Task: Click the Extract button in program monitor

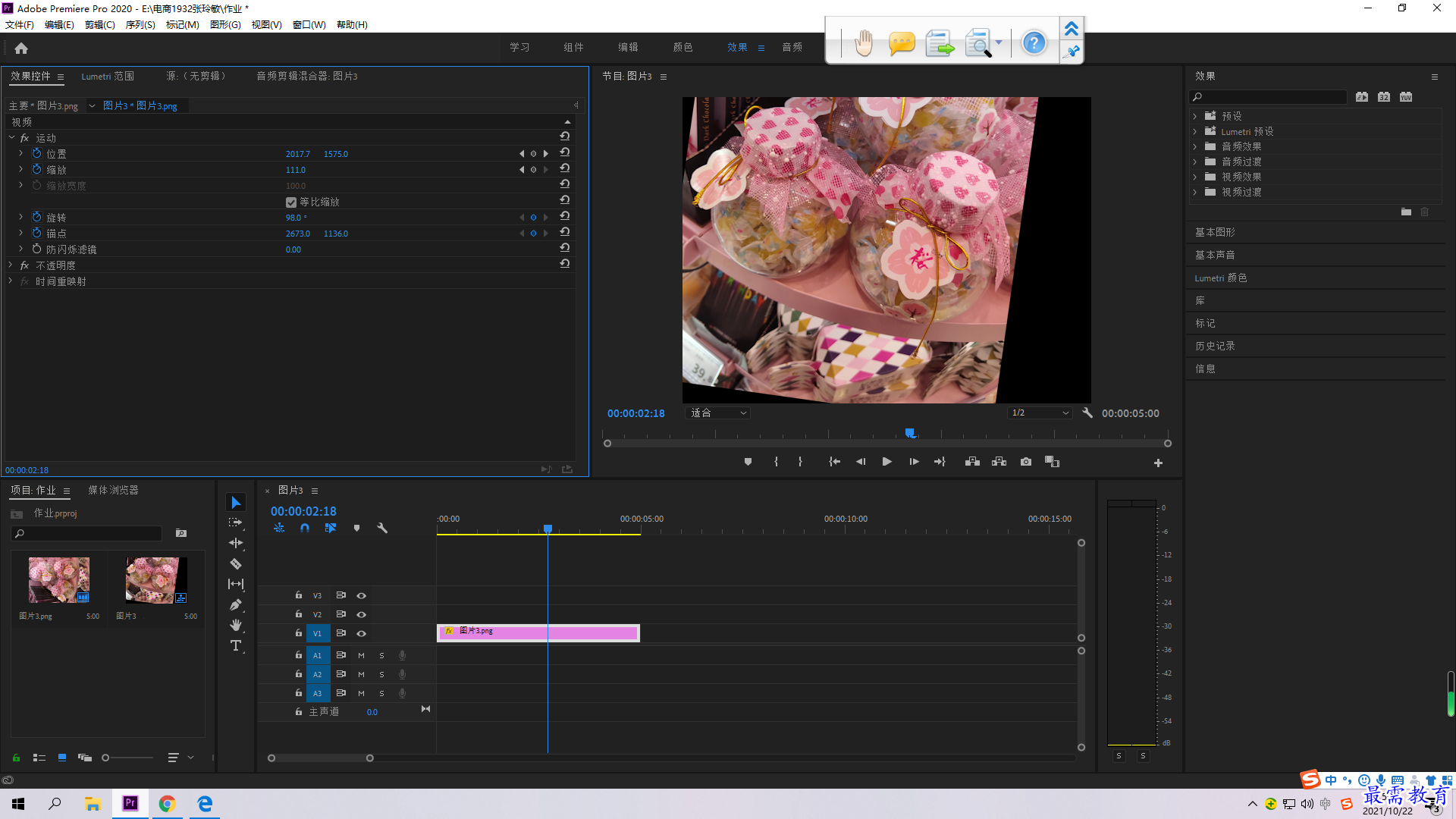Action: pyautogui.click(x=999, y=462)
